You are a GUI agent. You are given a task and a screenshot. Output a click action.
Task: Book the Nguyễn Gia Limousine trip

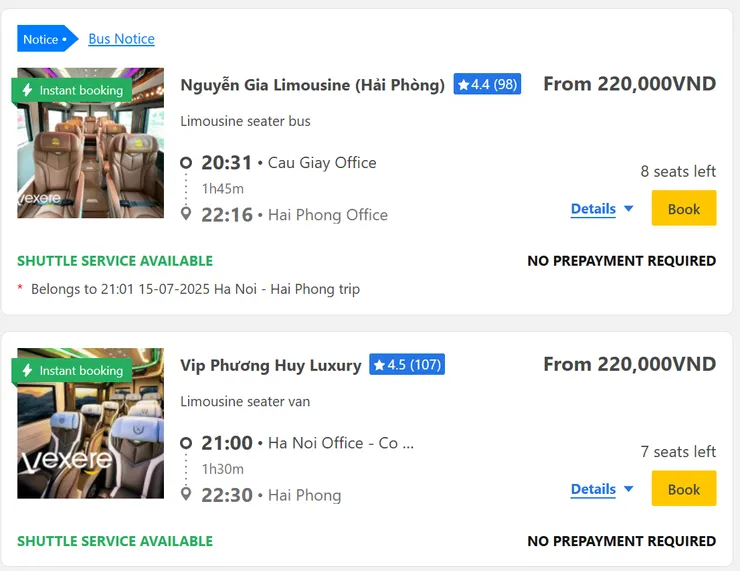pos(683,209)
